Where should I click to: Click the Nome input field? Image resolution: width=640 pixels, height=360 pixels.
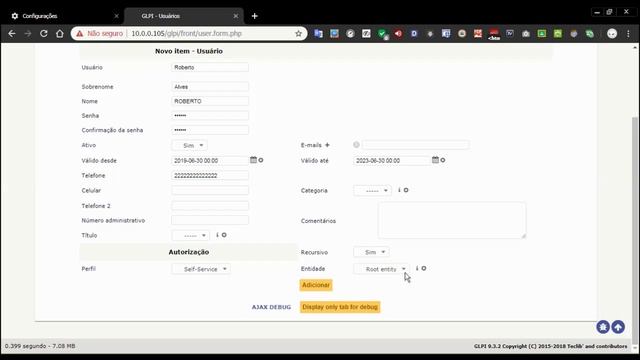tap(210, 101)
